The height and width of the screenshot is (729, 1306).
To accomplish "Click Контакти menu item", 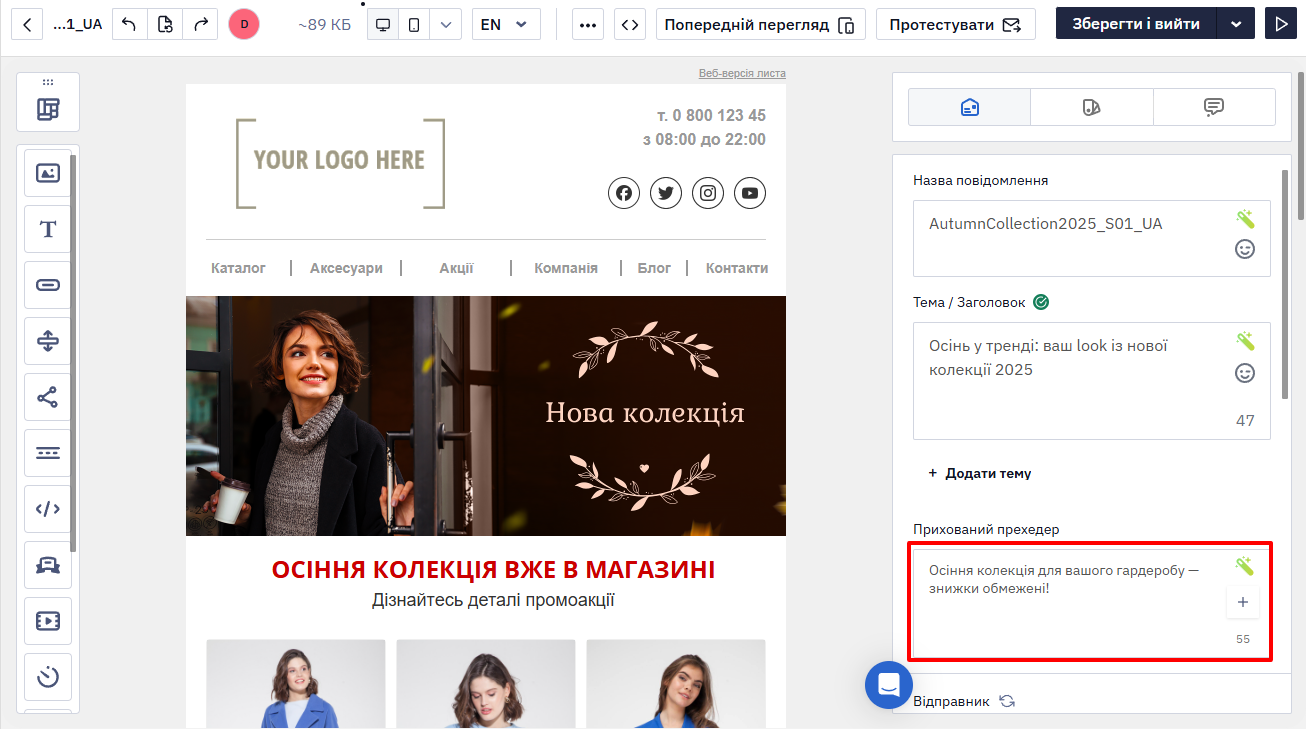I will 737,268.
